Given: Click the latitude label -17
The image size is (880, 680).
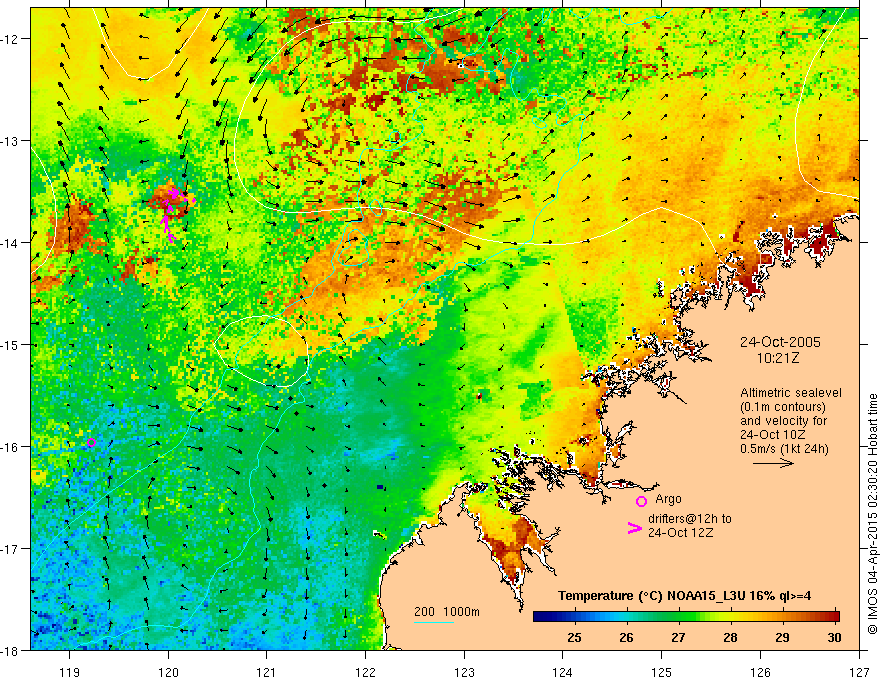Looking at the screenshot, I should (10, 548).
